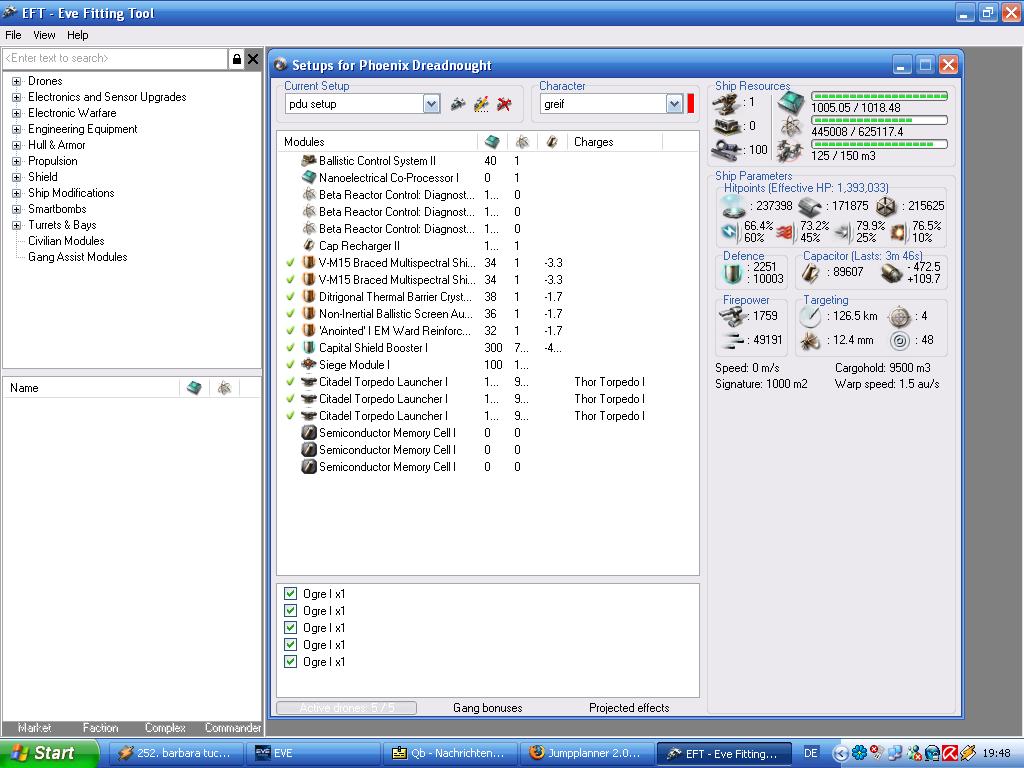Image resolution: width=1024 pixels, height=768 pixels.
Task: Uncheck the third Ogre I x1 drone
Action: pyautogui.click(x=291, y=628)
